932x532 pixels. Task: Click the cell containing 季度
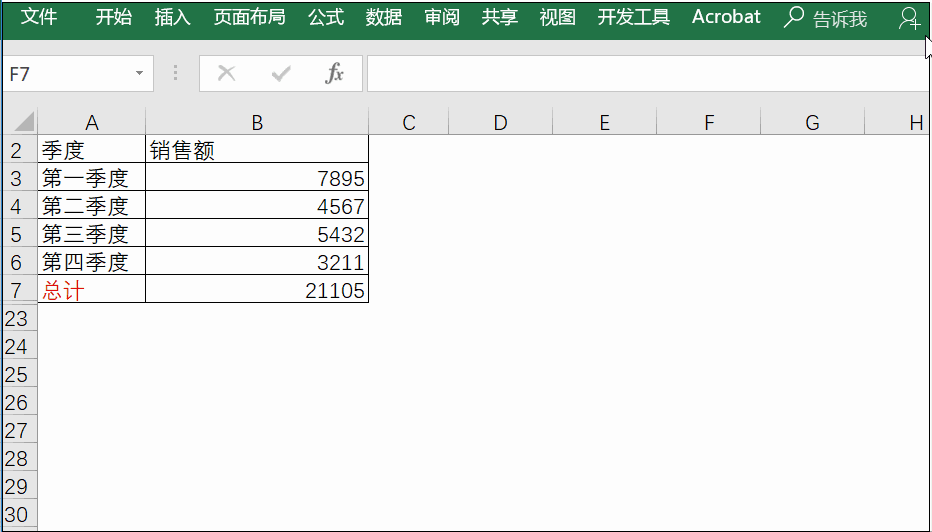click(x=92, y=150)
